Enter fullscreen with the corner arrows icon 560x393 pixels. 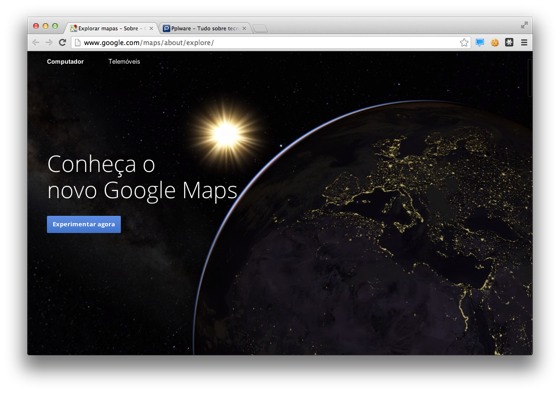[x=524, y=25]
